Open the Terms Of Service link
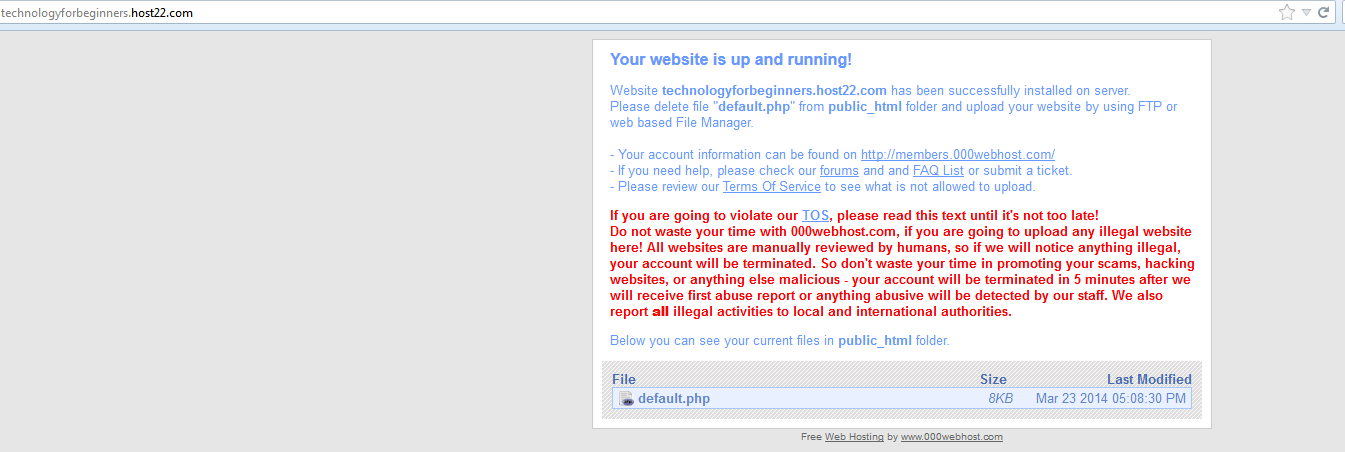 pyautogui.click(x=771, y=187)
